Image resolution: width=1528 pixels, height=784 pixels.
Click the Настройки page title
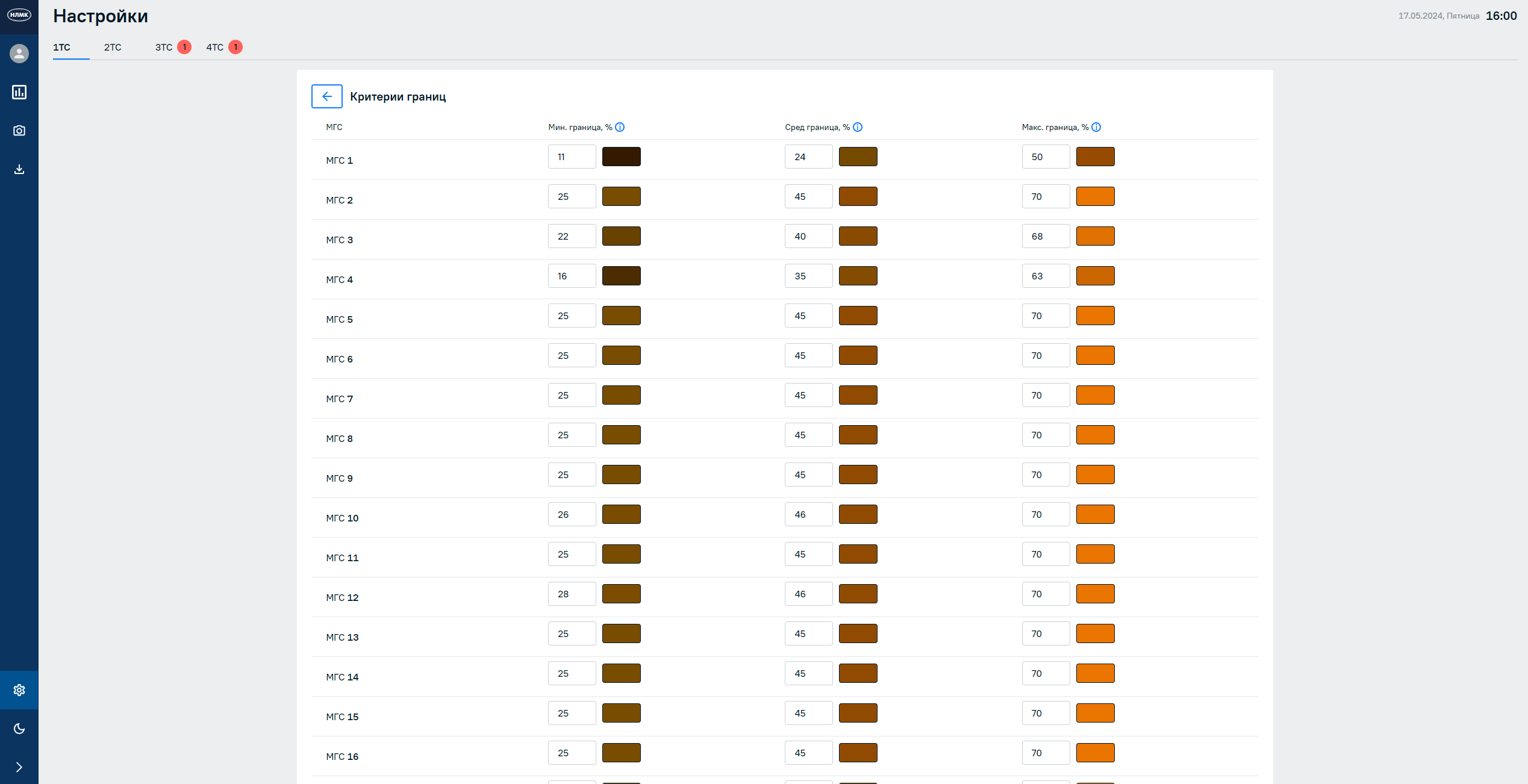pos(101,16)
